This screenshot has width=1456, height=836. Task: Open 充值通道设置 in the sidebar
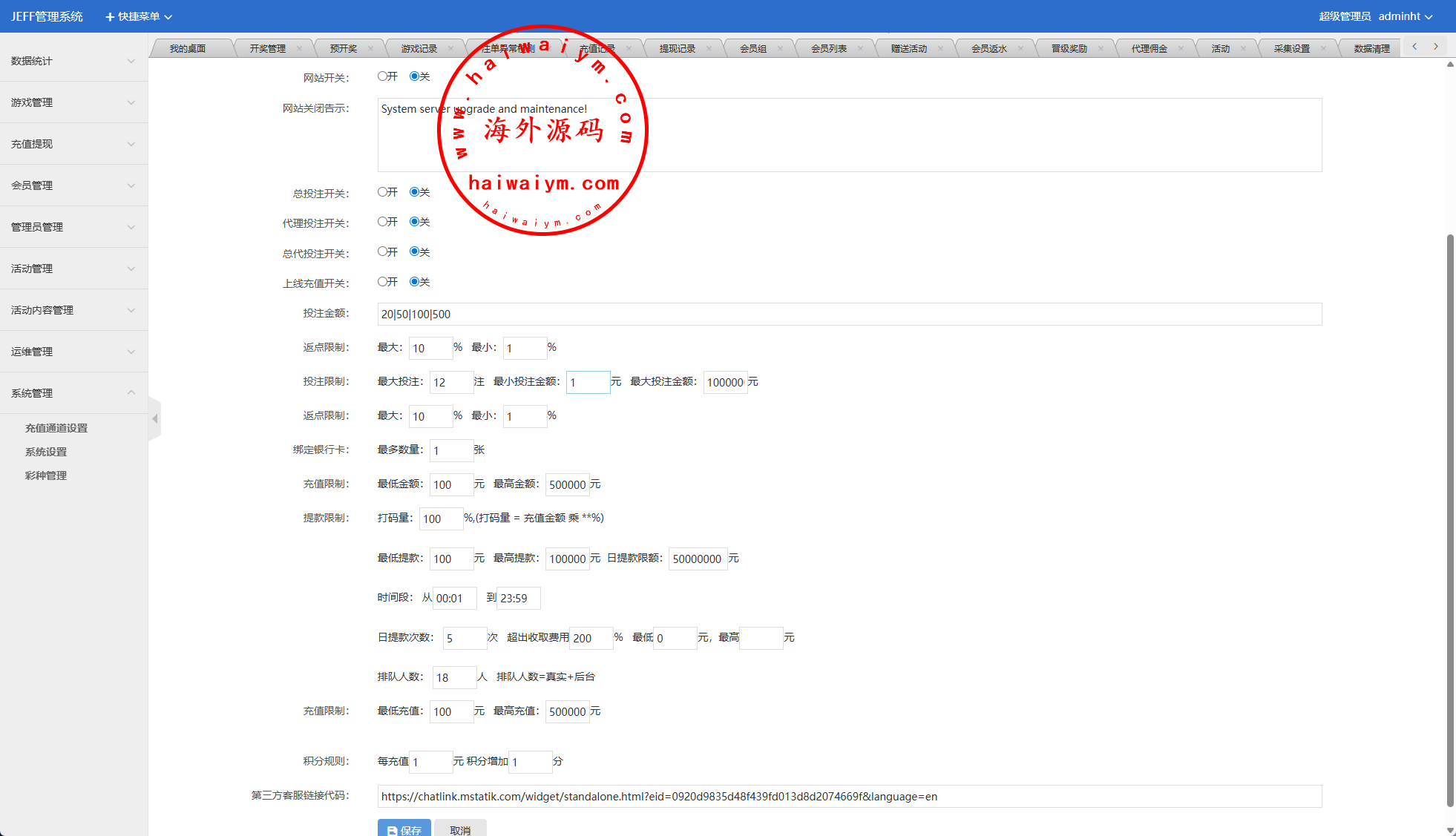(56, 428)
